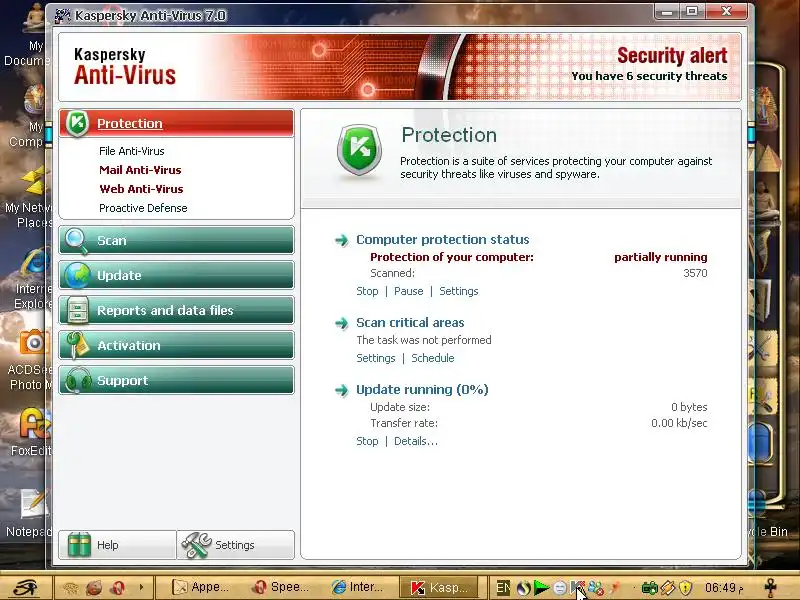
Task: Click the file cabinet Reports icon
Action: [78, 310]
